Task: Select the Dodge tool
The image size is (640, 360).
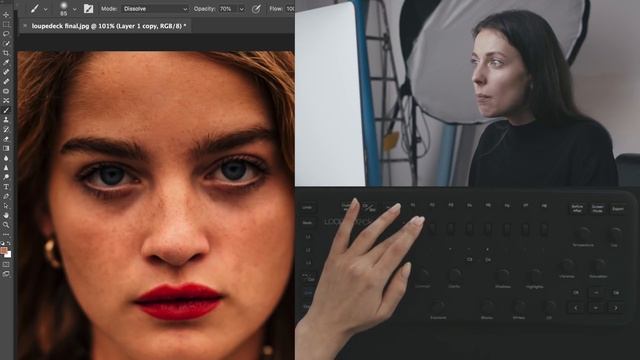Action: pos(6,177)
